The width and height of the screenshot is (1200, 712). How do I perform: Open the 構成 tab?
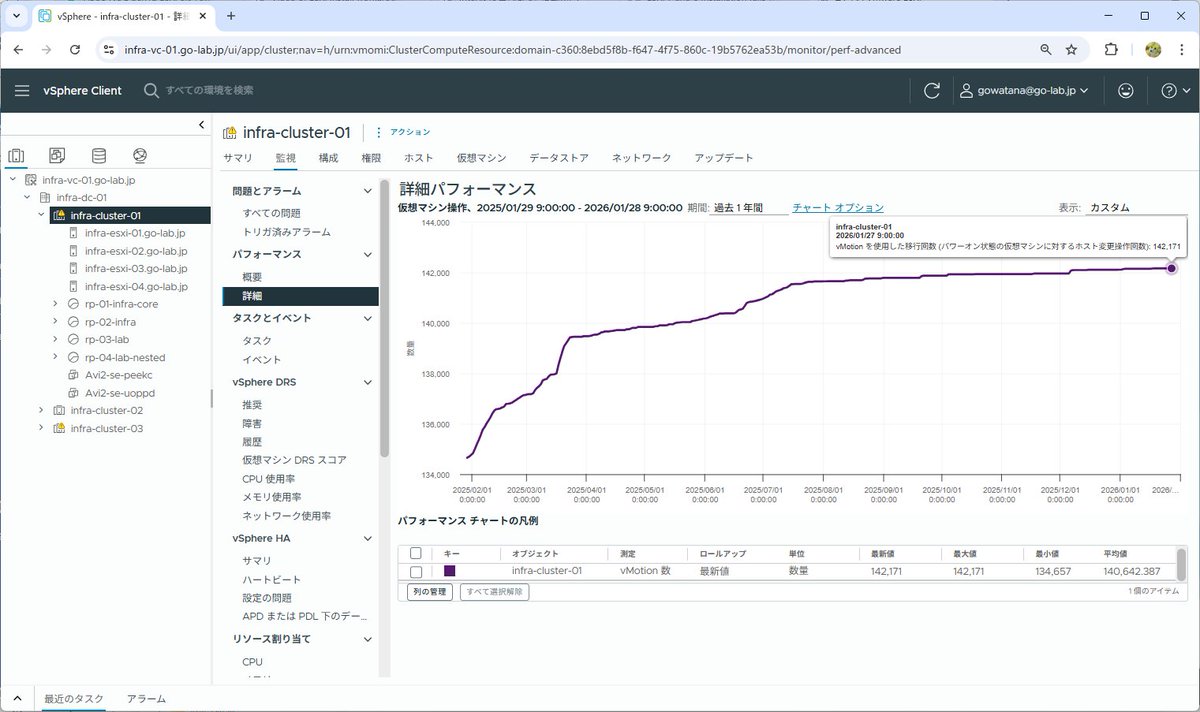coord(328,158)
